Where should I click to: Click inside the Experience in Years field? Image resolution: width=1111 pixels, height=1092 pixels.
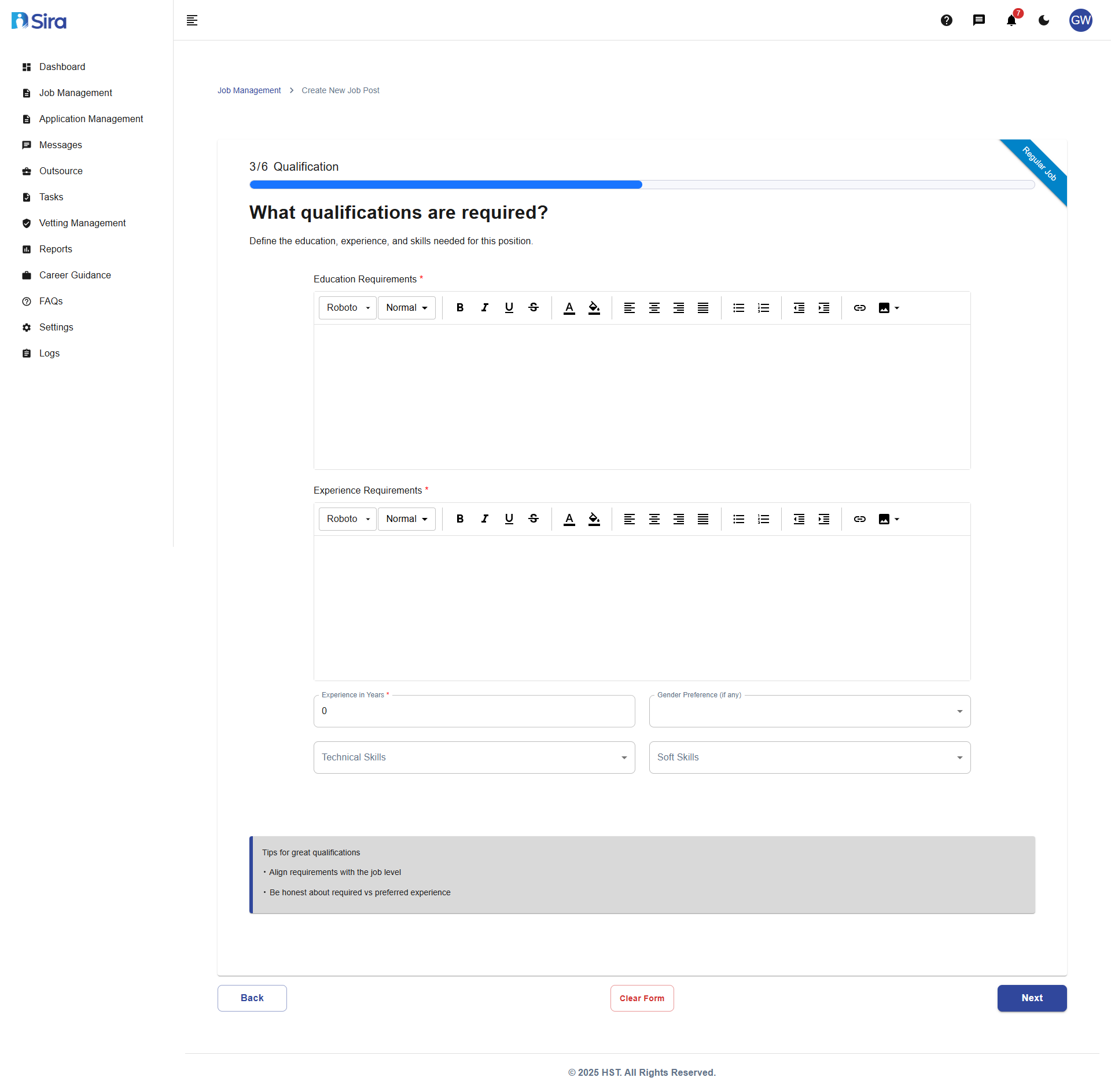pyautogui.click(x=473, y=711)
